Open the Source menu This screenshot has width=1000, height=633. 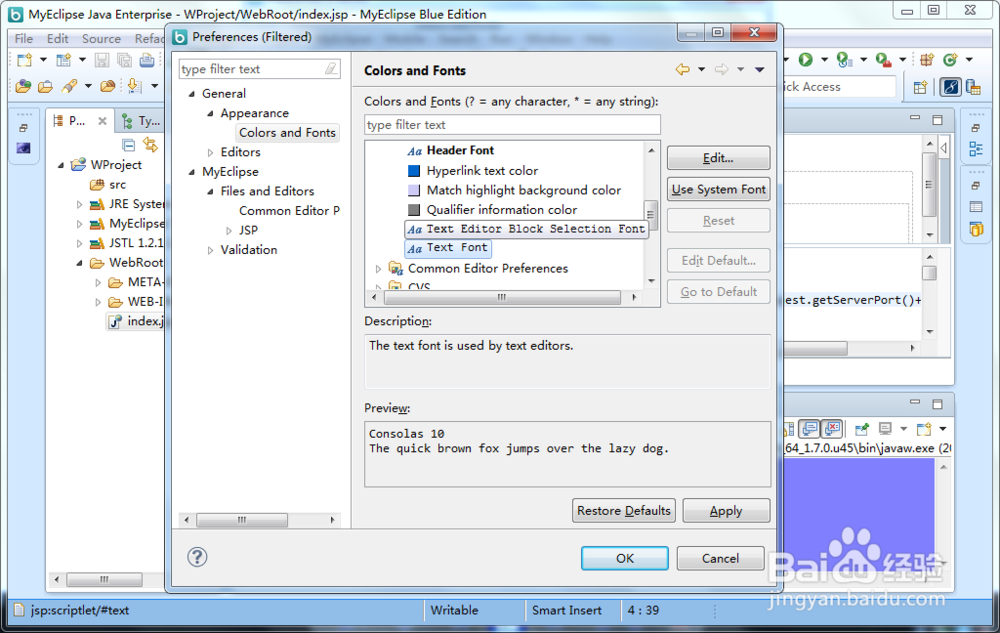point(101,38)
